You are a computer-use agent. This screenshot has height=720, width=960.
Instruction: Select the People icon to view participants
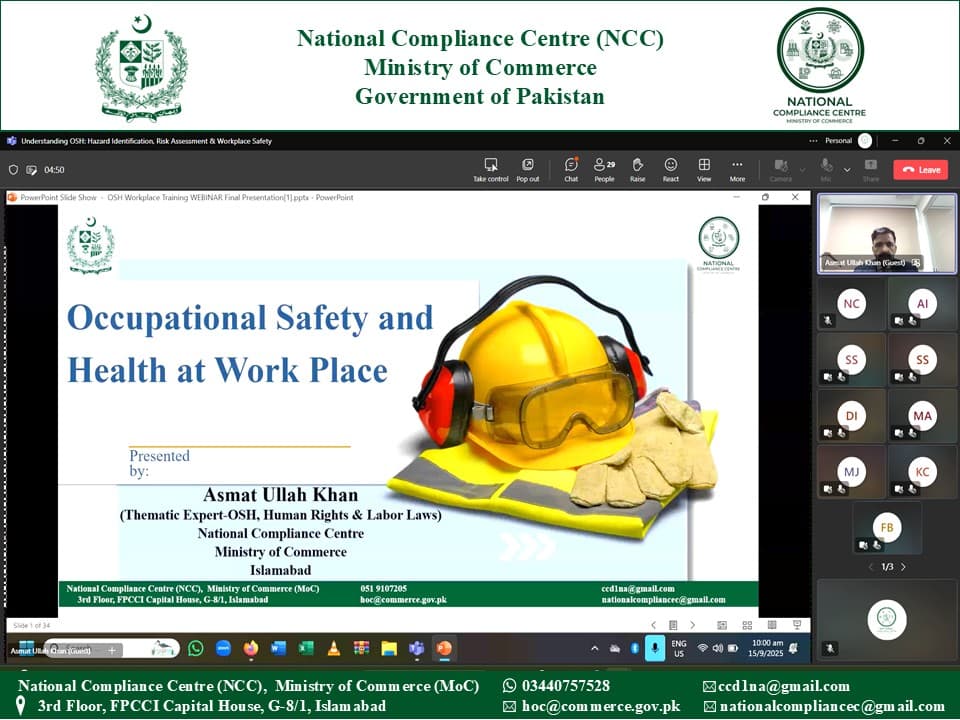click(x=601, y=168)
